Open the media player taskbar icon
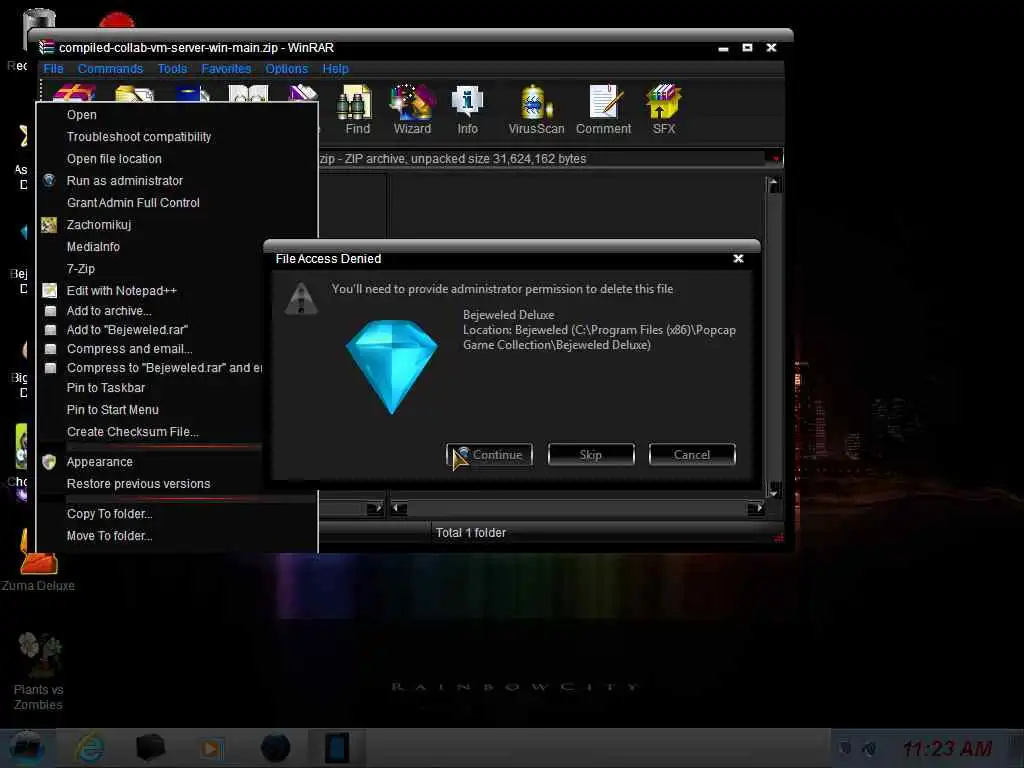Viewport: 1024px width, 768px height. [211, 748]
